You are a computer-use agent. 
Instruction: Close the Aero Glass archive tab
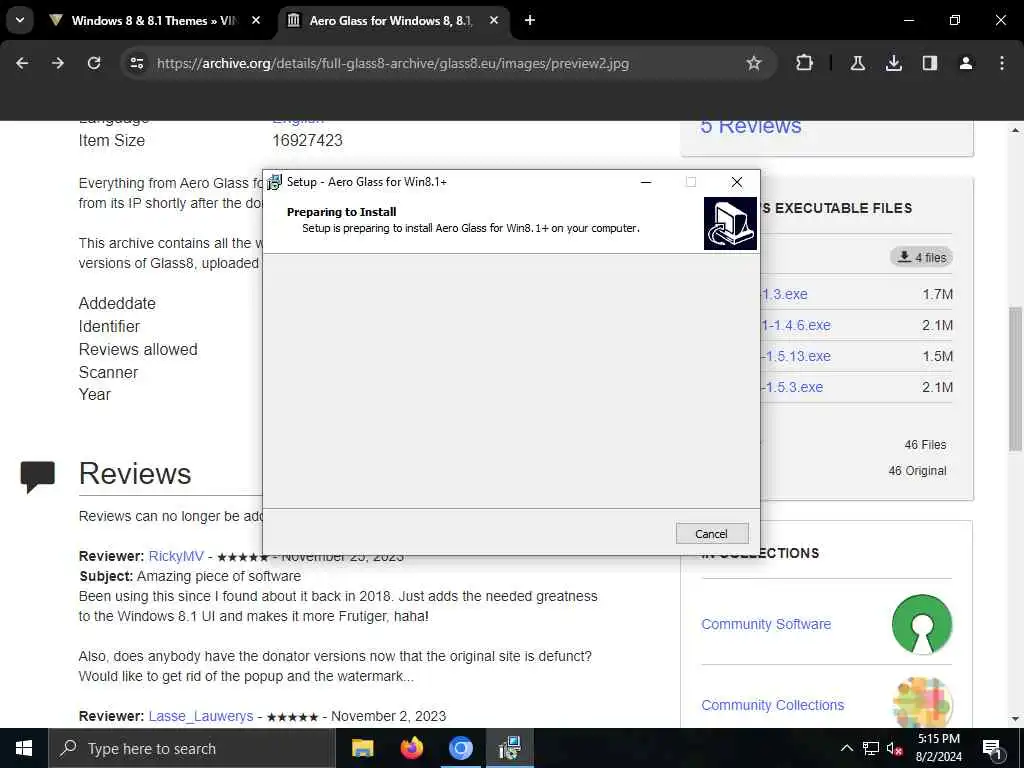(494, 20)
